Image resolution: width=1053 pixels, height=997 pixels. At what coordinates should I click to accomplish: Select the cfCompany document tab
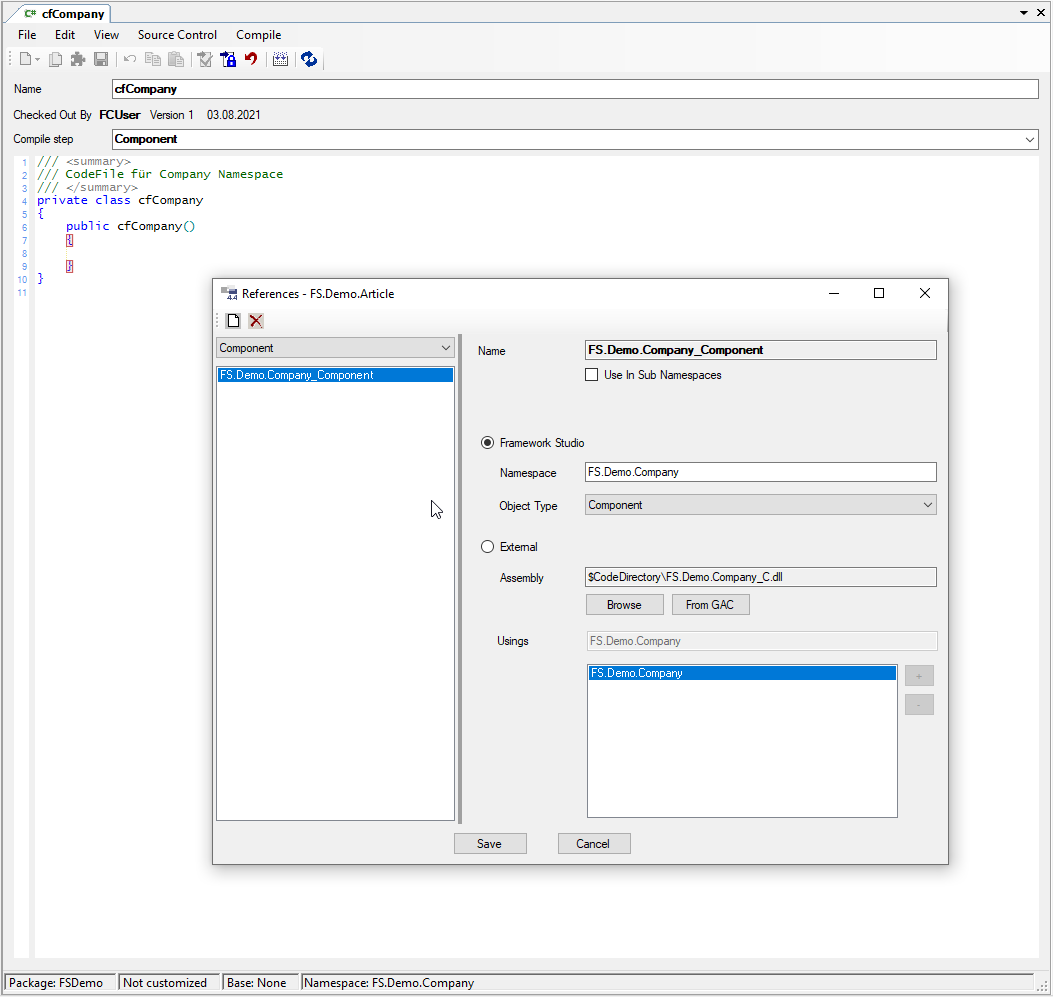(64, 13)
